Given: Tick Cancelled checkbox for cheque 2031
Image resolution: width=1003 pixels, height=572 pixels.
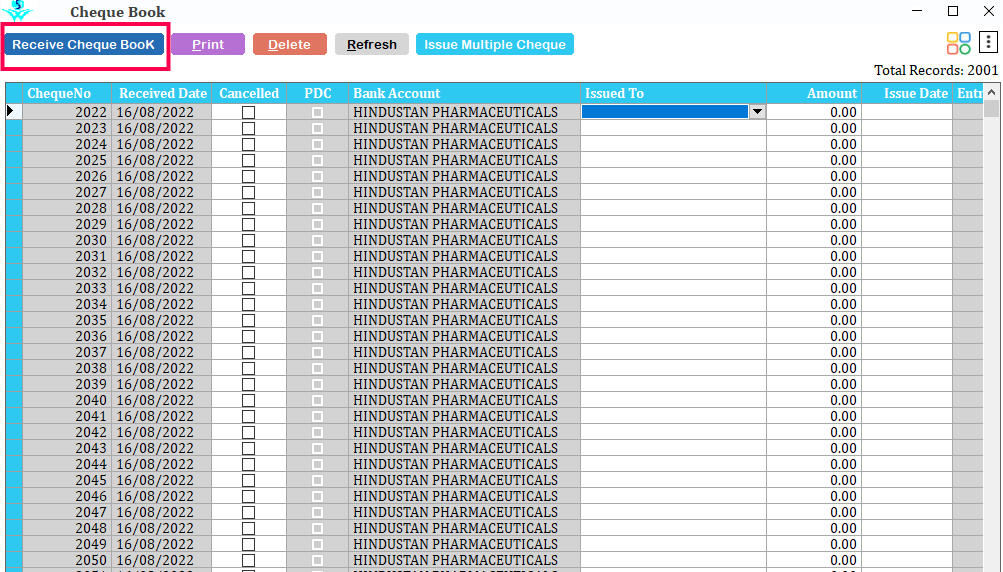Looking at the screenshot, I should pos(248,257).
